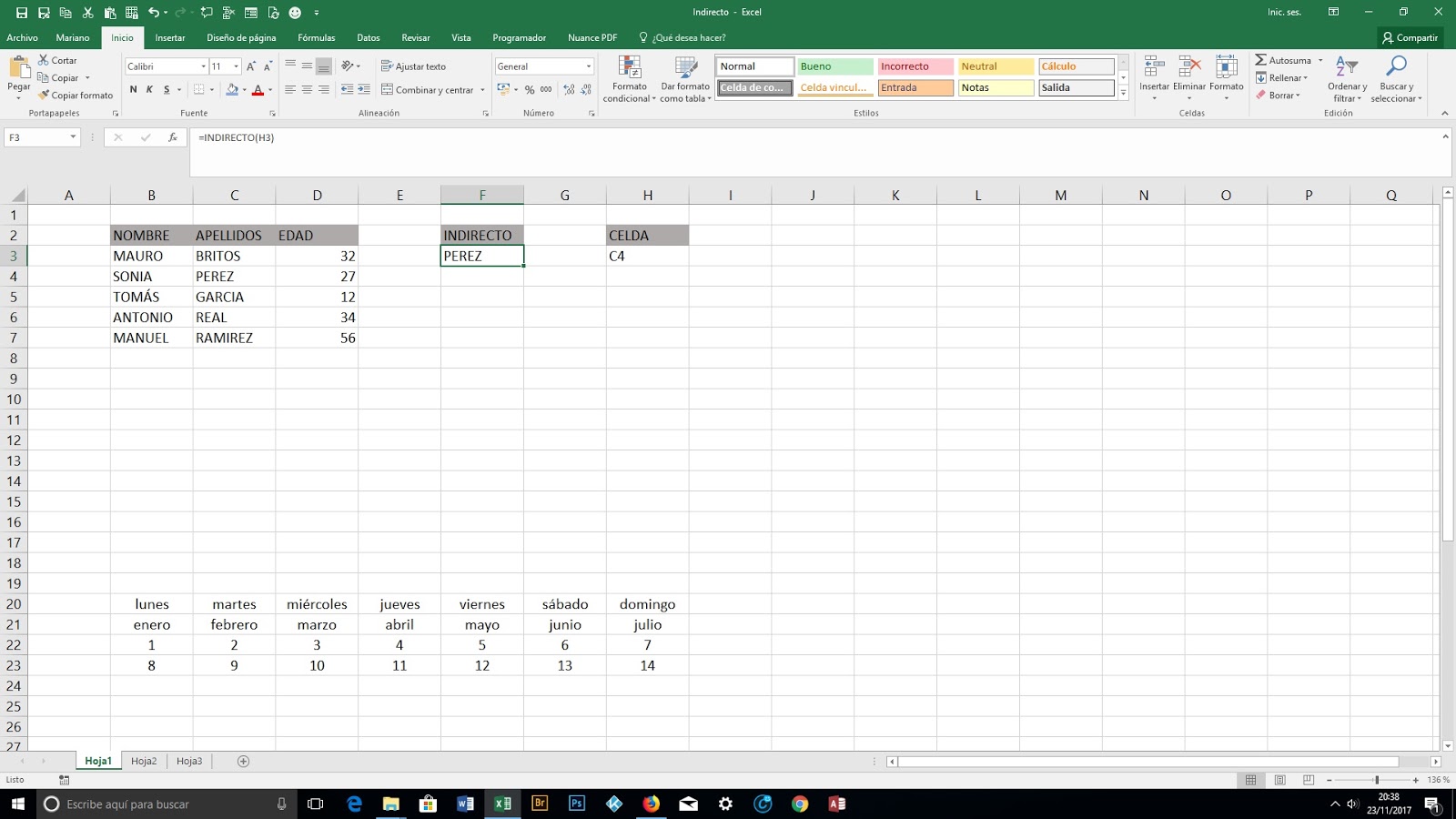Open Photoshop from the taskbar
Image resolution: width=1456 pixels, height=819 pixels.
[577, 804]
